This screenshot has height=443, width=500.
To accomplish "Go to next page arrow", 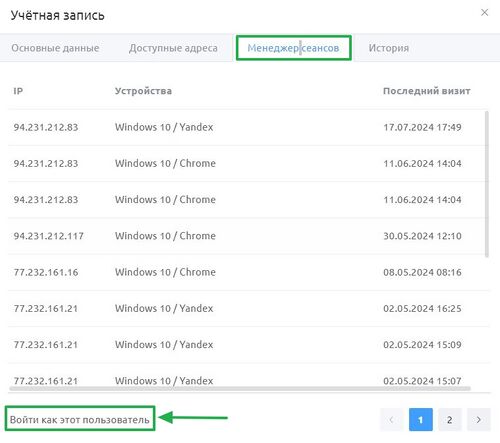I will click(x=479, y=419).
